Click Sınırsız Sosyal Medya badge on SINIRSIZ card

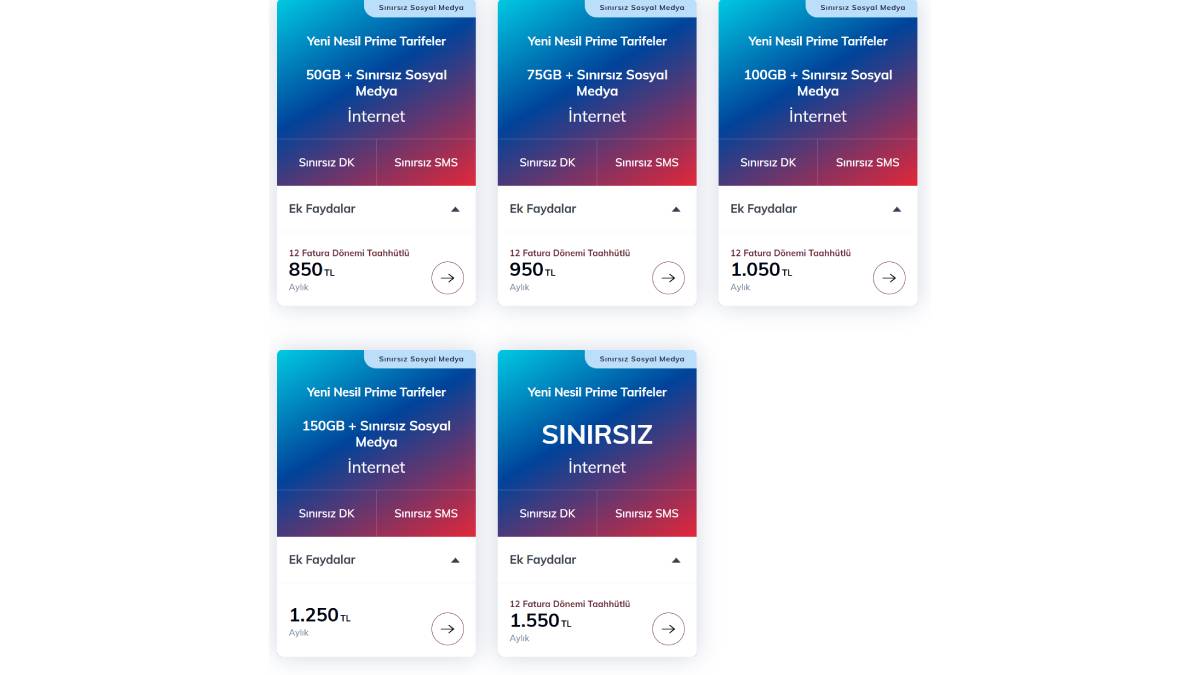[642, 359]
